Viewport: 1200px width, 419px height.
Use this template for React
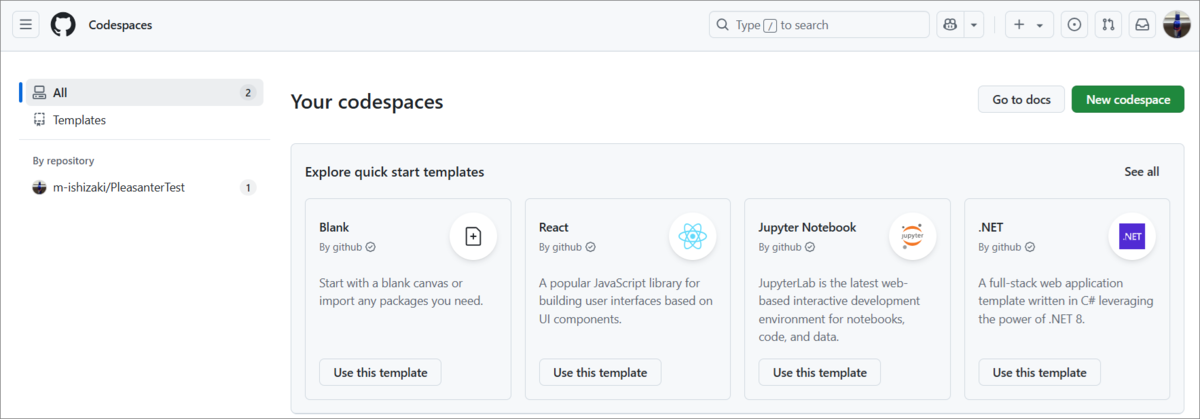pyautogui.click(x=600, y=372)
